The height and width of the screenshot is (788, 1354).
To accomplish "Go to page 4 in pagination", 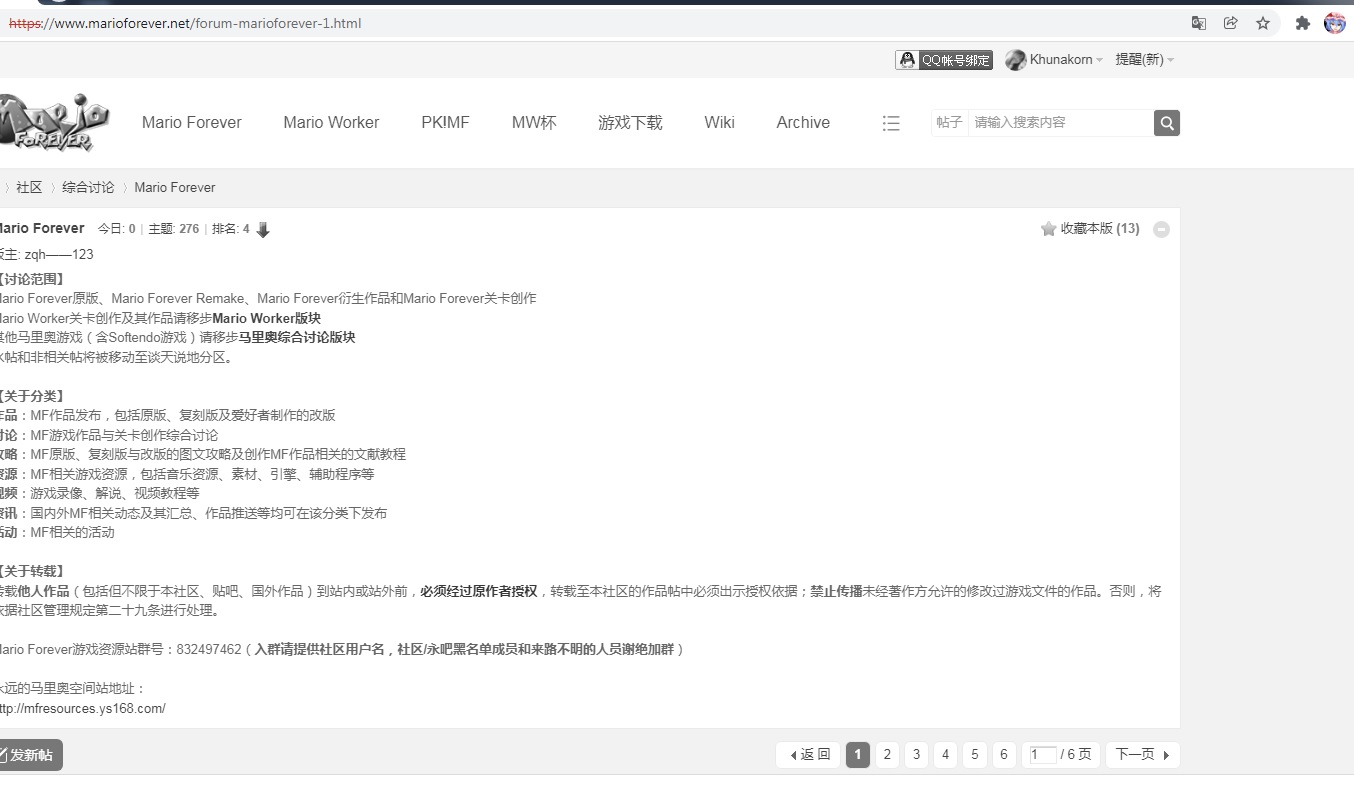I will coord(946,754).
